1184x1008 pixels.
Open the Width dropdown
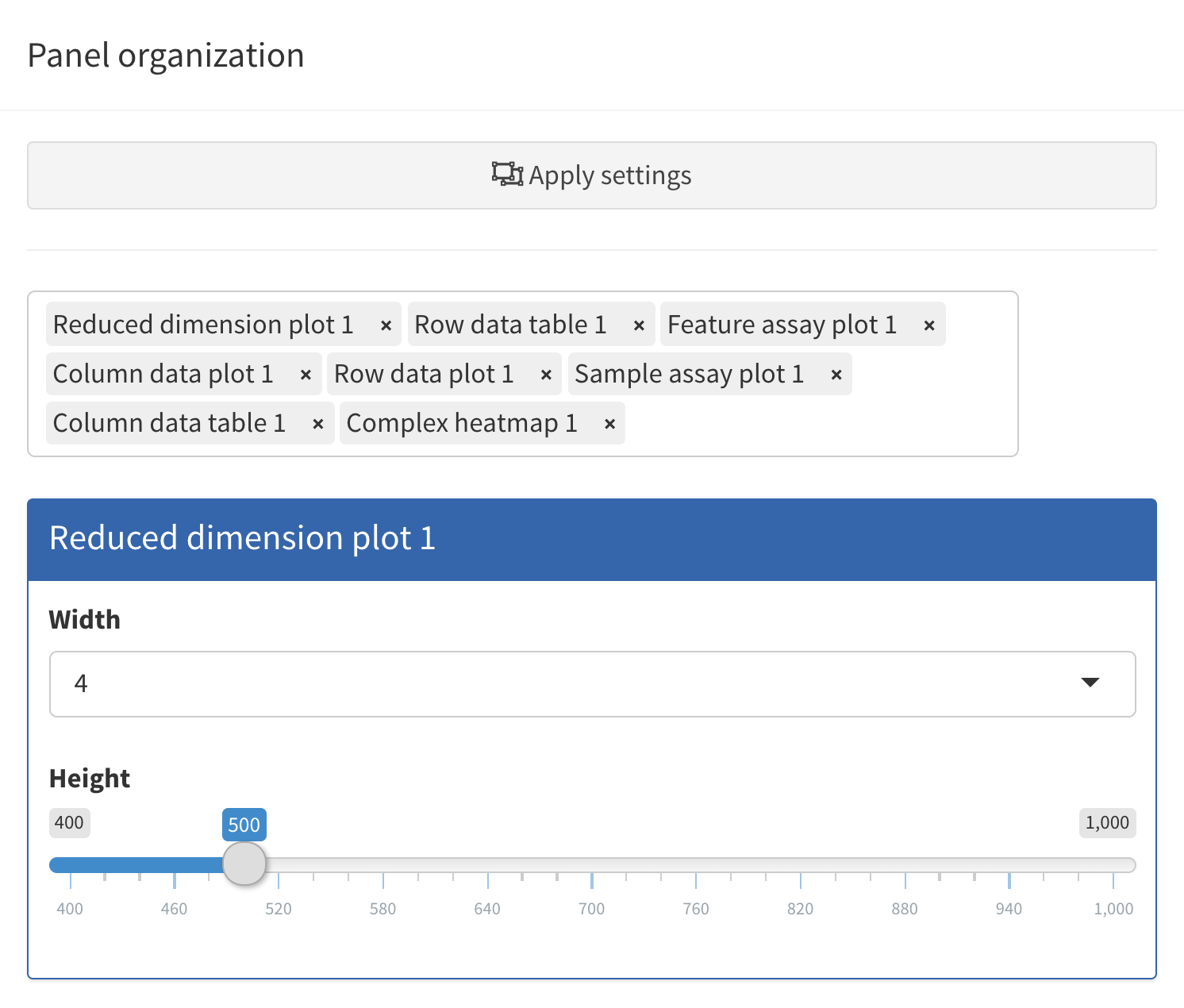[592, 684]
